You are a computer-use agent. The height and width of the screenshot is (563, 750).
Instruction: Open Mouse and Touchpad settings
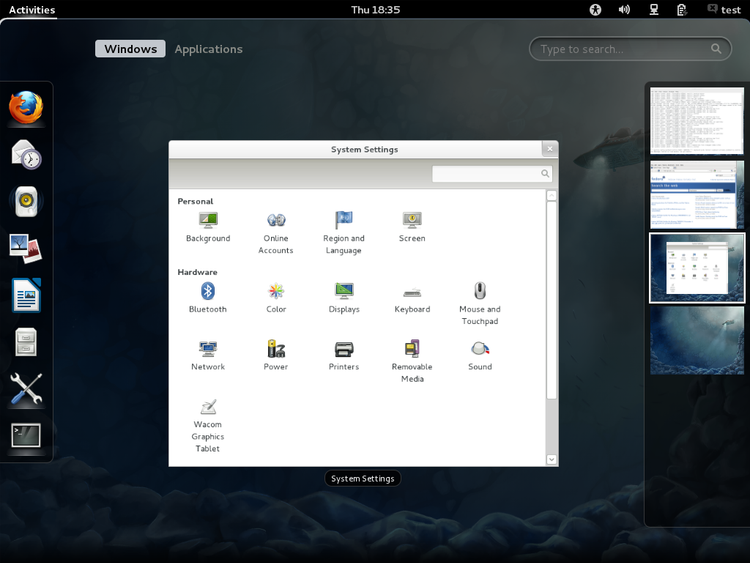click(480, 292)
